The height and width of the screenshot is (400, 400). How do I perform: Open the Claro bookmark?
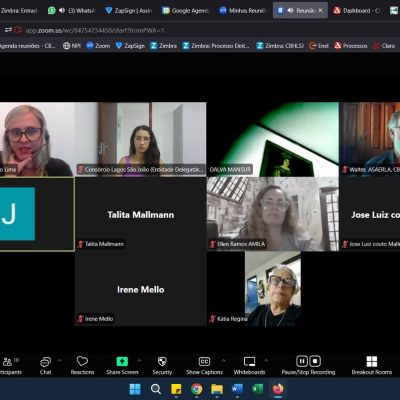coord(384,46)
